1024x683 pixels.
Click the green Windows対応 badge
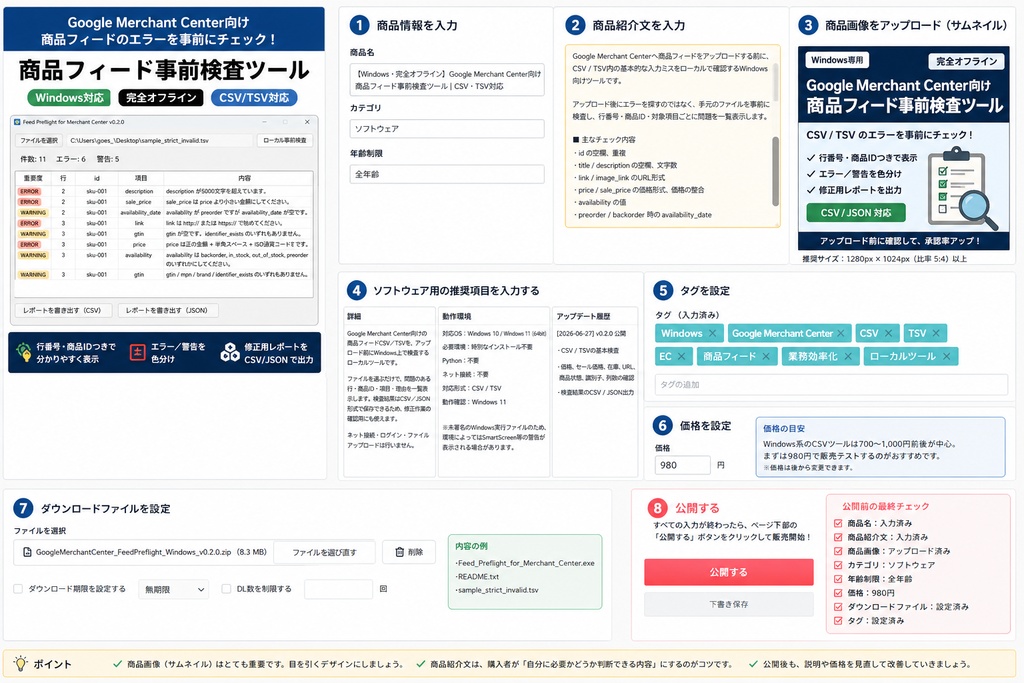pyautogui.click(x=69, y=98)
